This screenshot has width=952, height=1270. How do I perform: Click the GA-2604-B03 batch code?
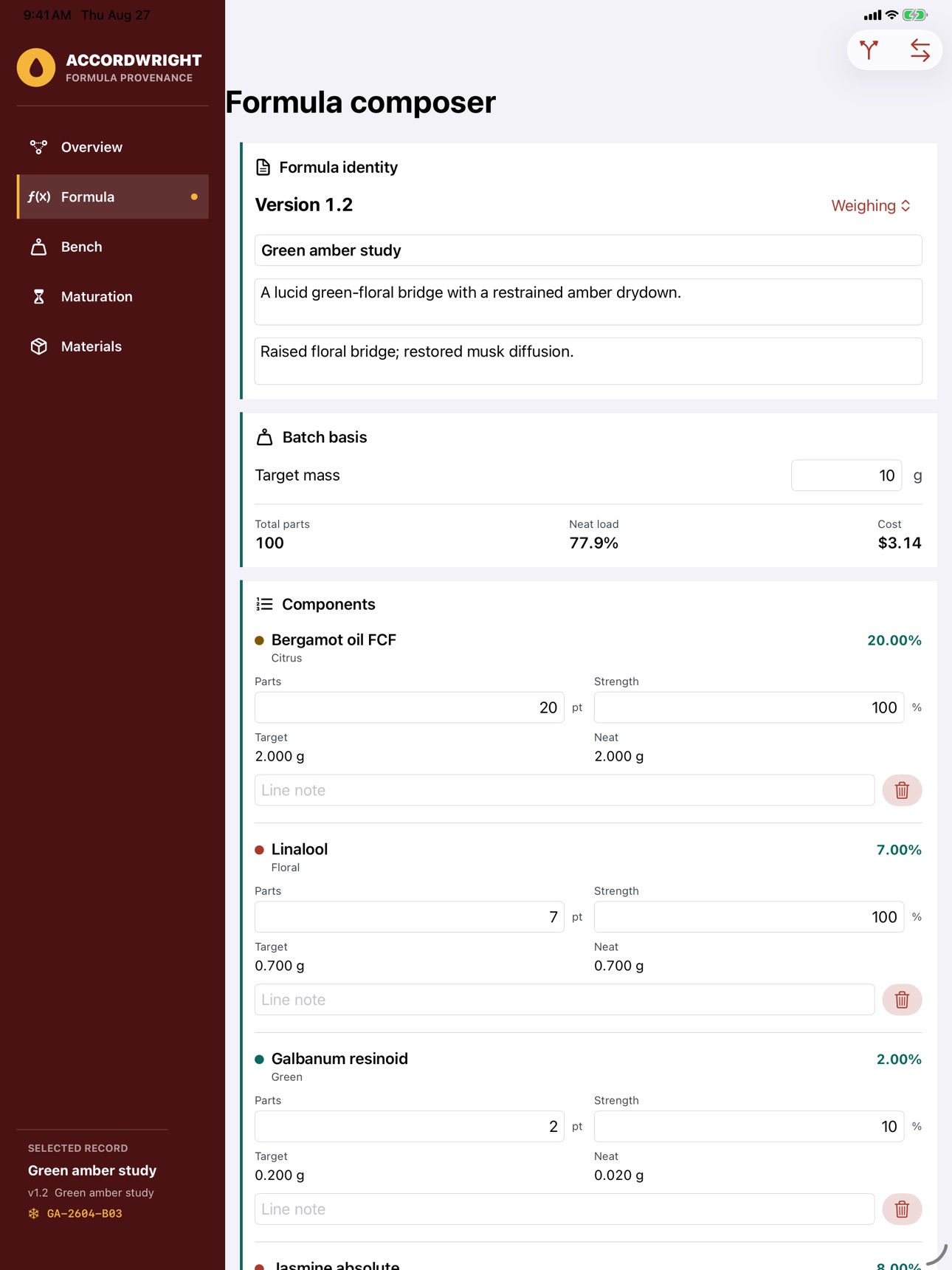point(85,1213)
